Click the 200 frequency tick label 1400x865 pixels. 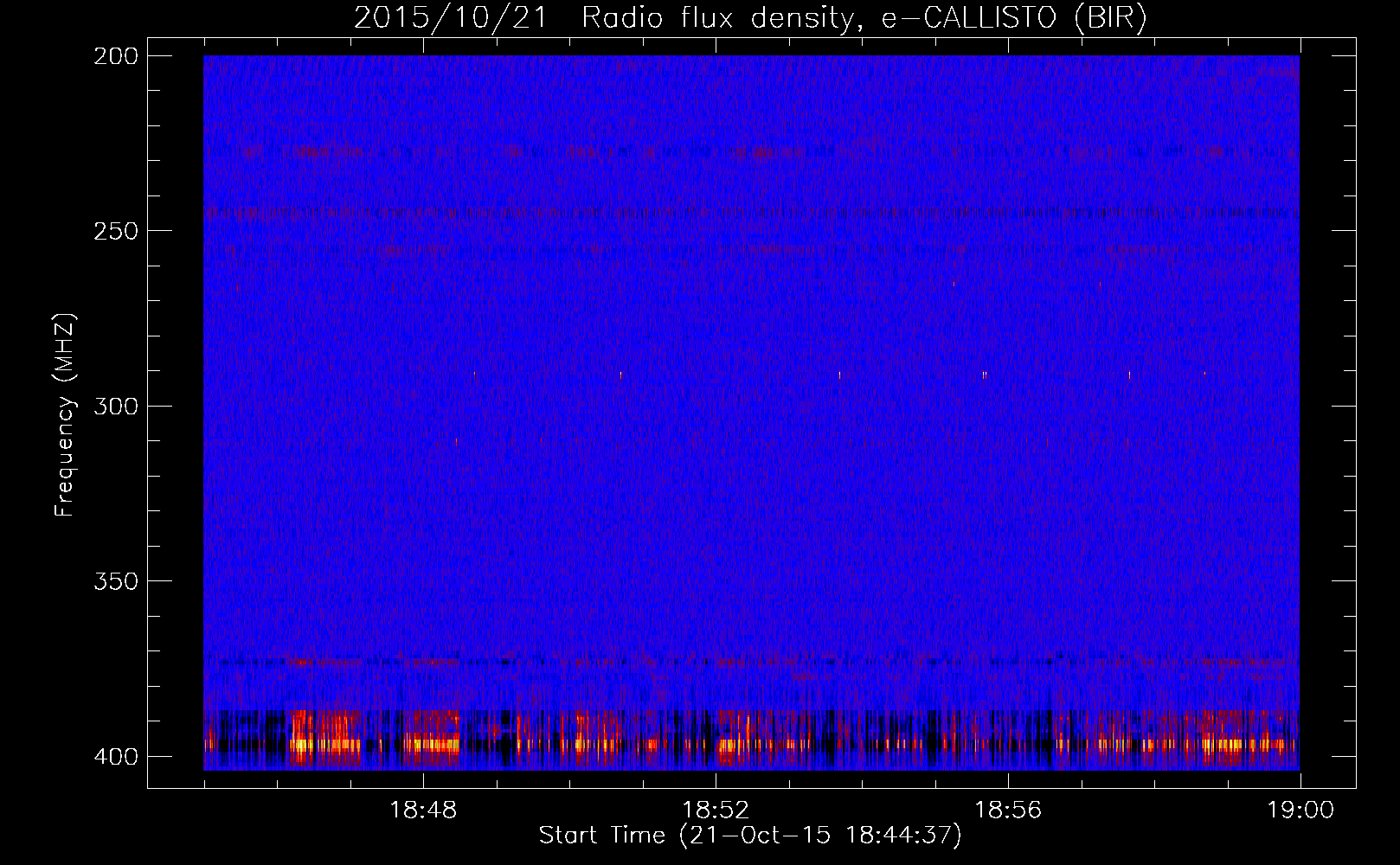point(115,56)
